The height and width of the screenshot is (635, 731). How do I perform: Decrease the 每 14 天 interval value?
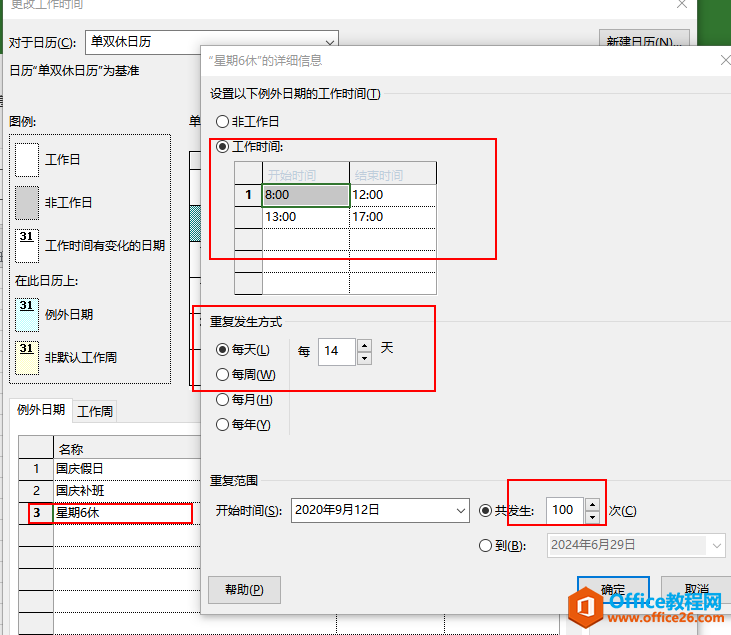point(365,358)
